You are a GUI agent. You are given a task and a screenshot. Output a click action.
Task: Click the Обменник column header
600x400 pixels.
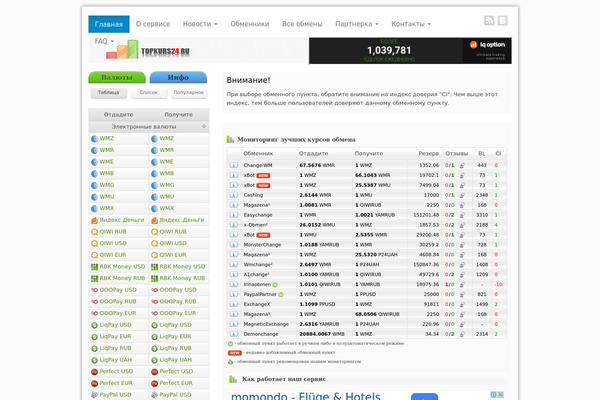pyautogui.click(x=258, y=153)
